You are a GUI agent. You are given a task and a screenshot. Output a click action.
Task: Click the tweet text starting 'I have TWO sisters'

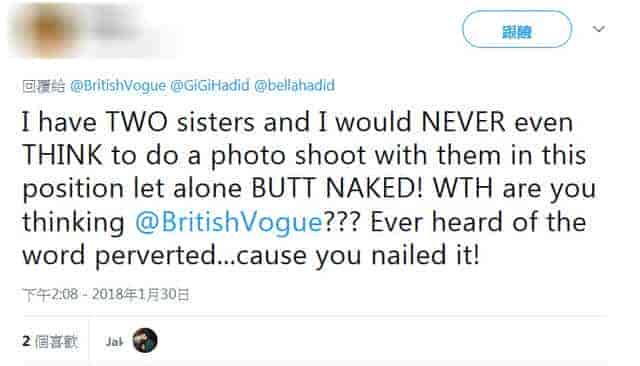point(309,189)
